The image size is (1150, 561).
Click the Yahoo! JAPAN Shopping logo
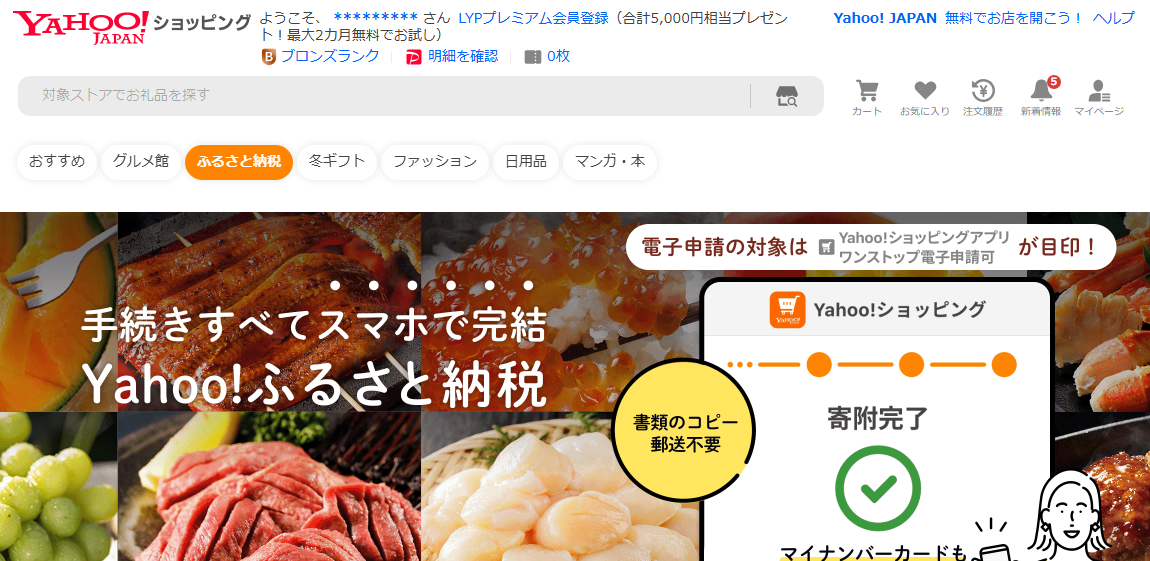pos(132,28)
